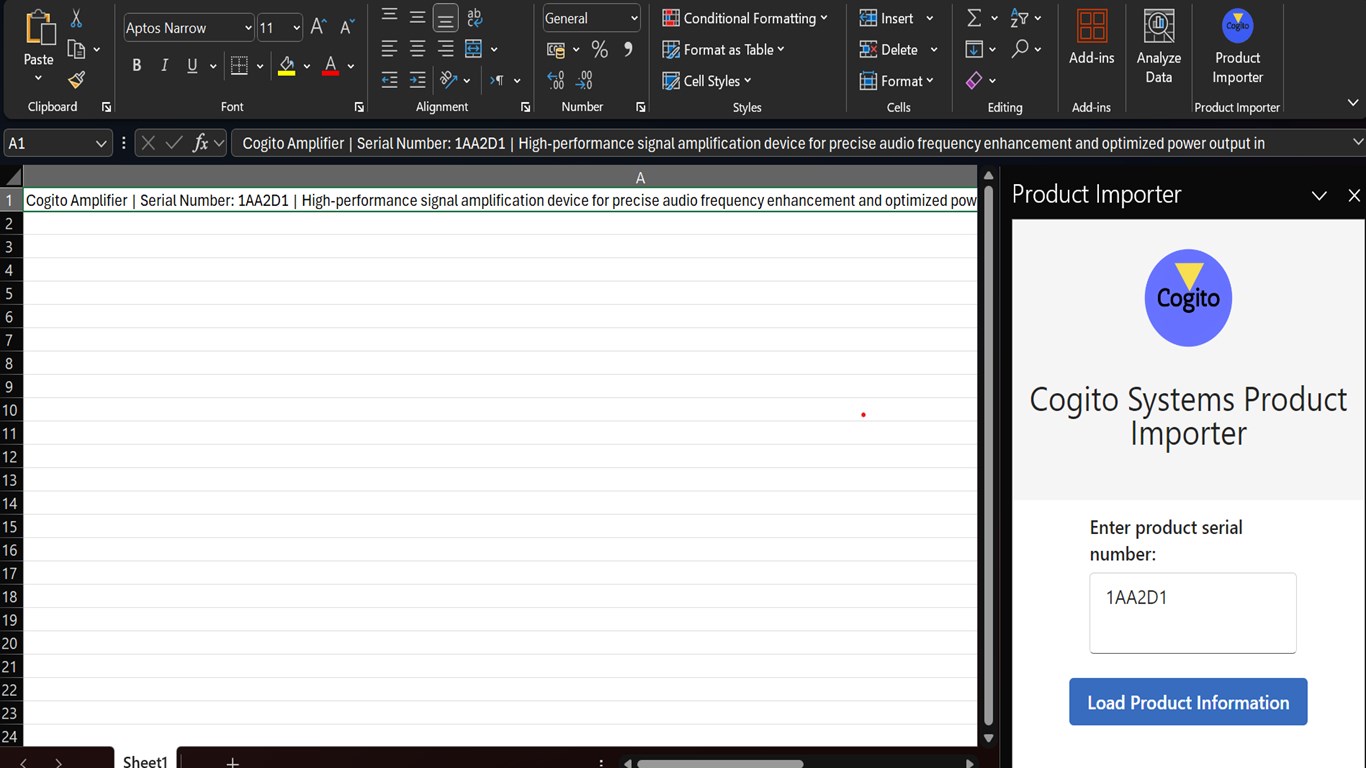
Task: Open the Insert cells dropdown arrow
Action: point(930,18)
